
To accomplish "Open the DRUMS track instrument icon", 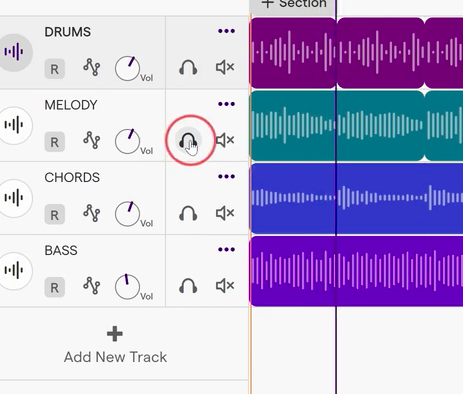I will pyautogui.click(x=14, y=52).
